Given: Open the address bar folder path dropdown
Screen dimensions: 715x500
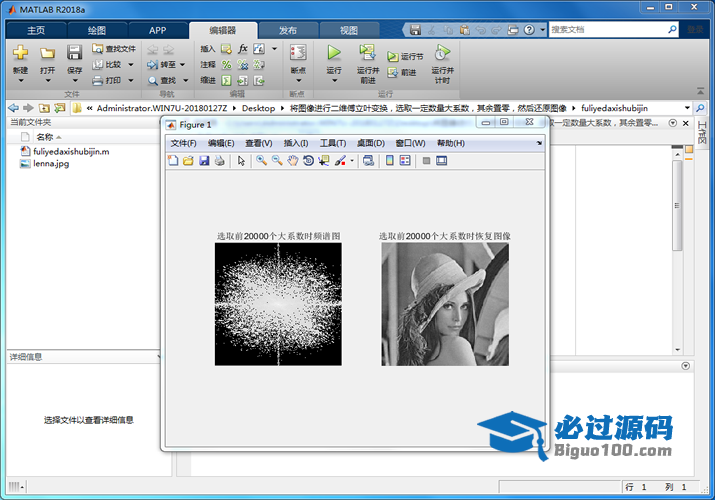Looking at the screenshot, I should point(688,107).
